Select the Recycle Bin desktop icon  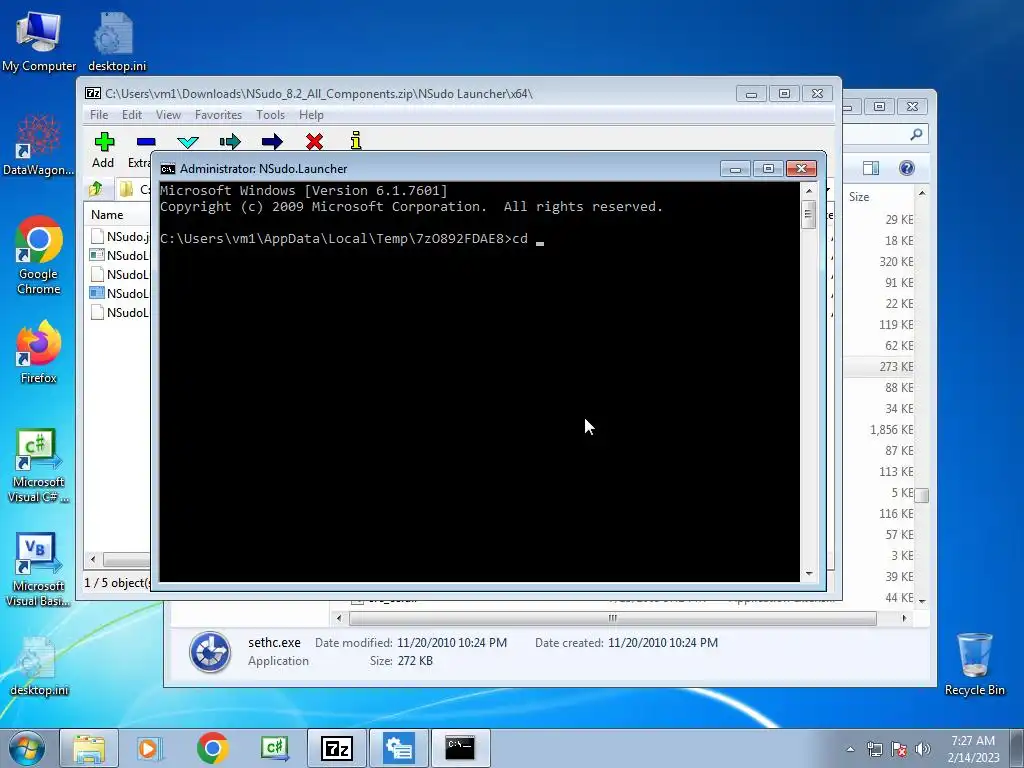click(974, 664)
